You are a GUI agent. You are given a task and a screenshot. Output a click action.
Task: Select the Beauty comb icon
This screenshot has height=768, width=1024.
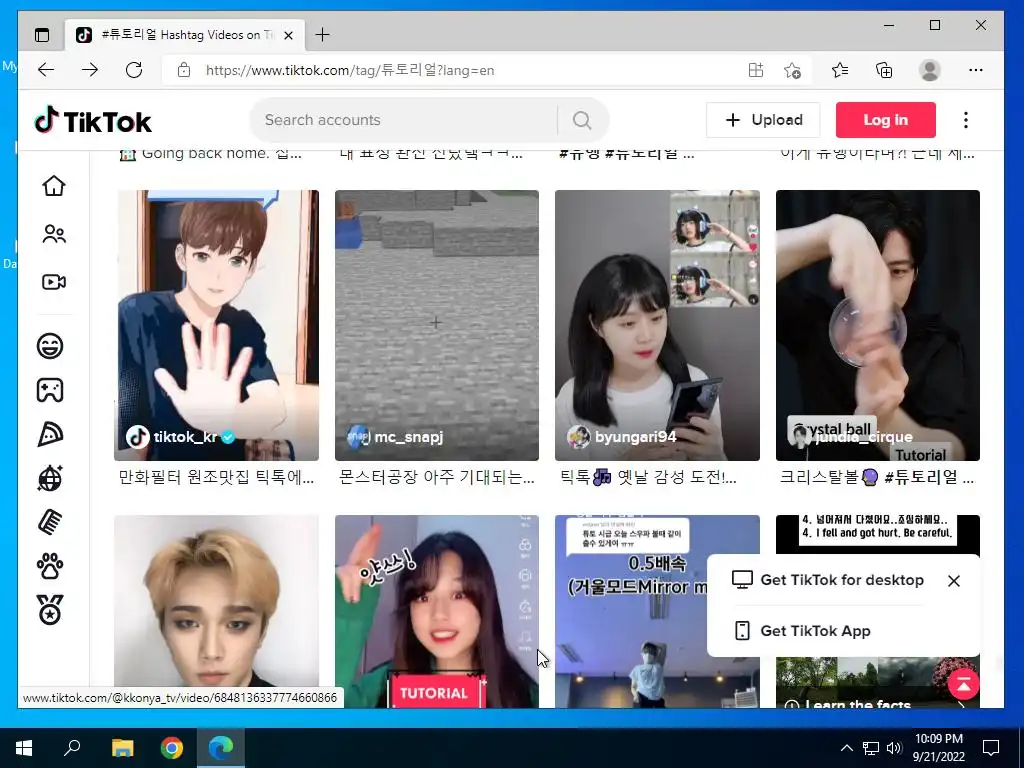pyautogui.click(x=50, y=522)
